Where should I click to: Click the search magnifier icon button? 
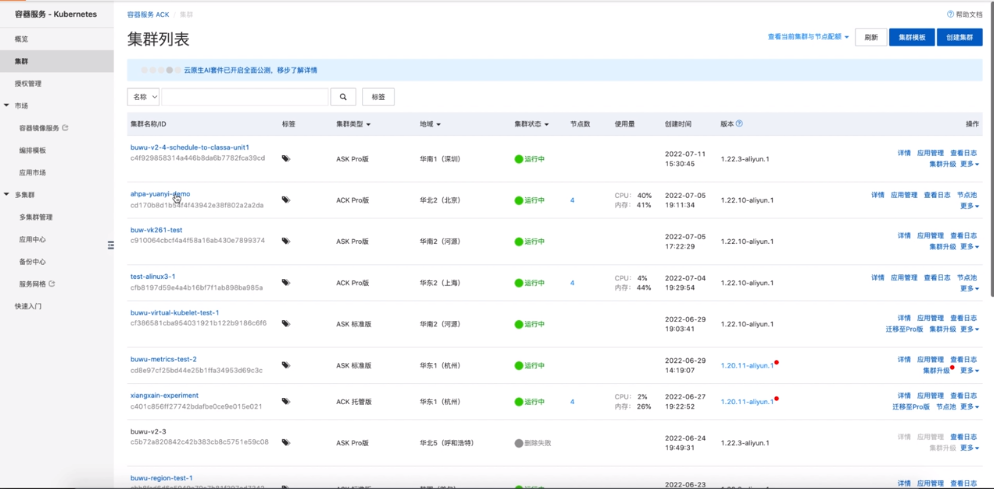(x=343, y=97)
